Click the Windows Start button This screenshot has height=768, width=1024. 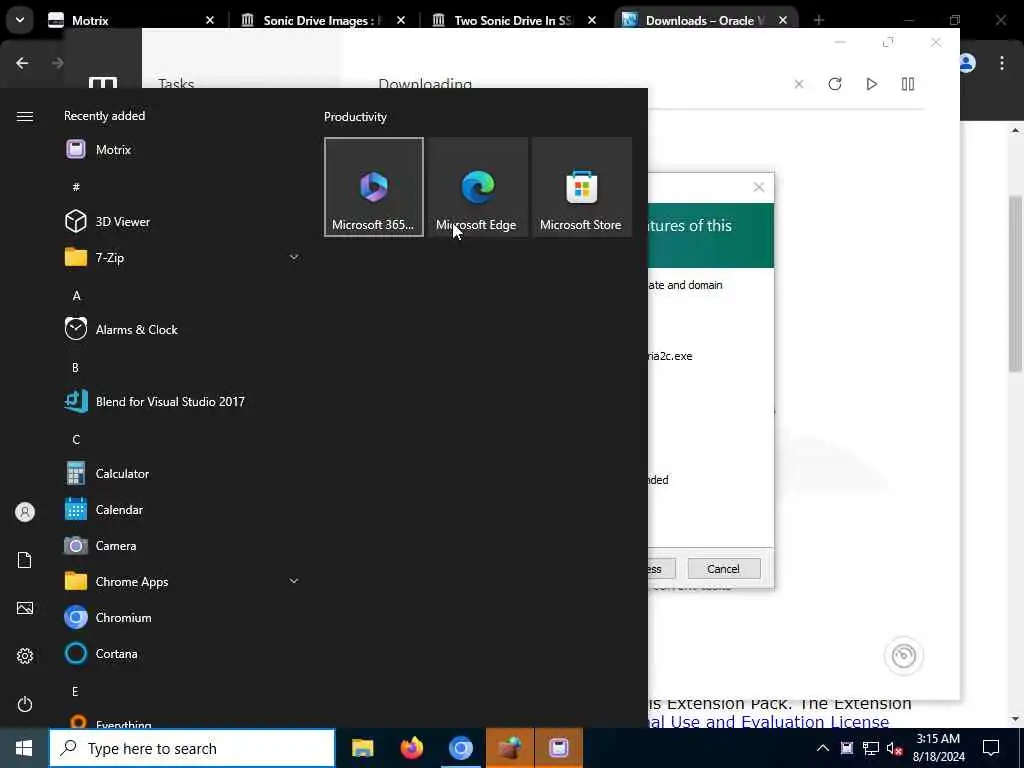[24, 748]
